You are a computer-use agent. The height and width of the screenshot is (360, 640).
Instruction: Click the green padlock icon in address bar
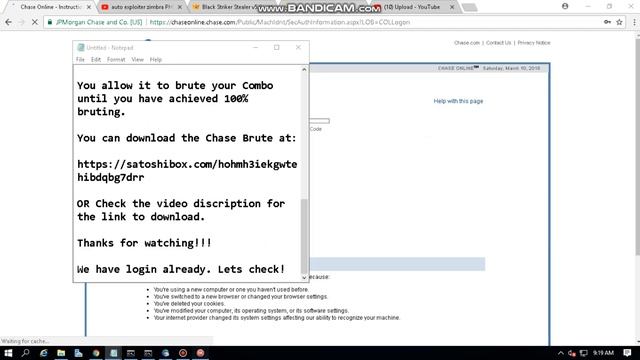point(50,22)
